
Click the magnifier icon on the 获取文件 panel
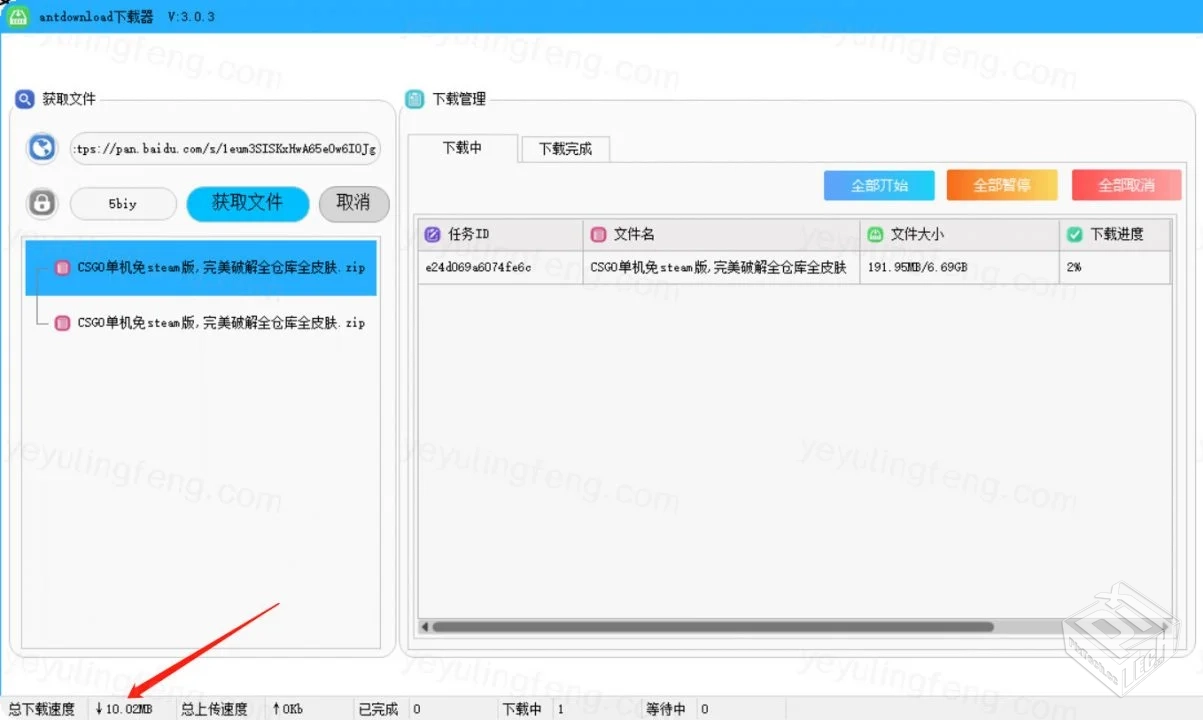click(24, 99)
